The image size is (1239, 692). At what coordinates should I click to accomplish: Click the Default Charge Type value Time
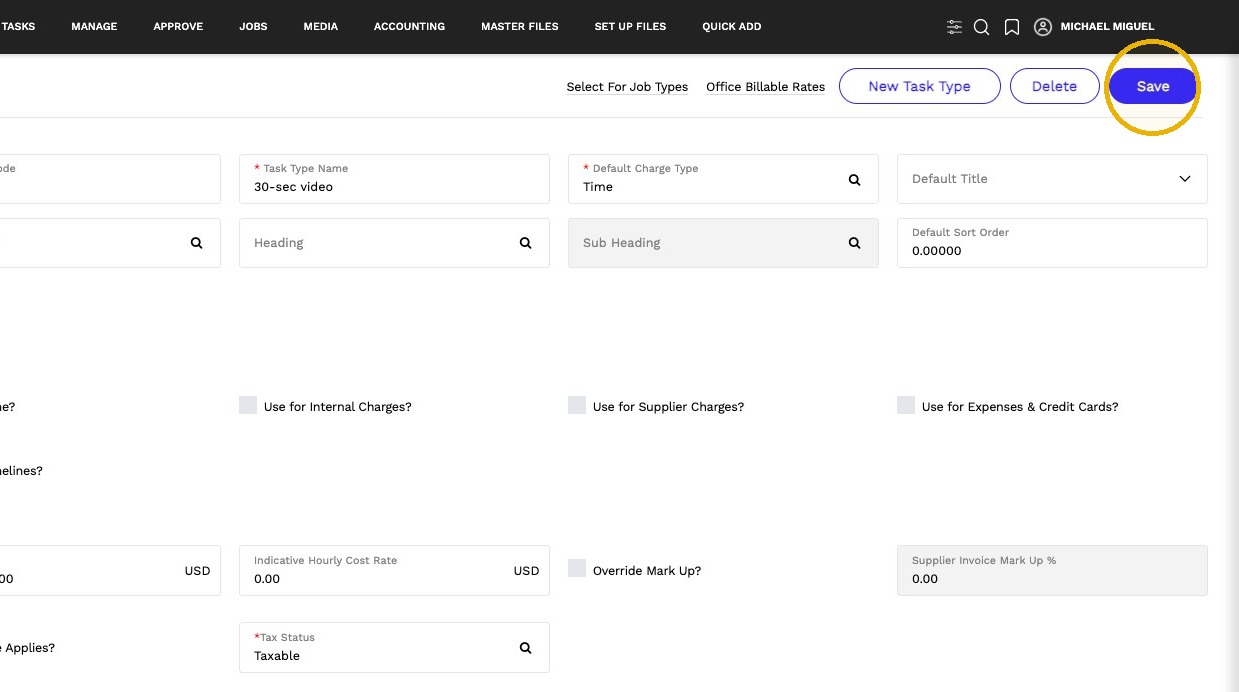pos(598,187)
